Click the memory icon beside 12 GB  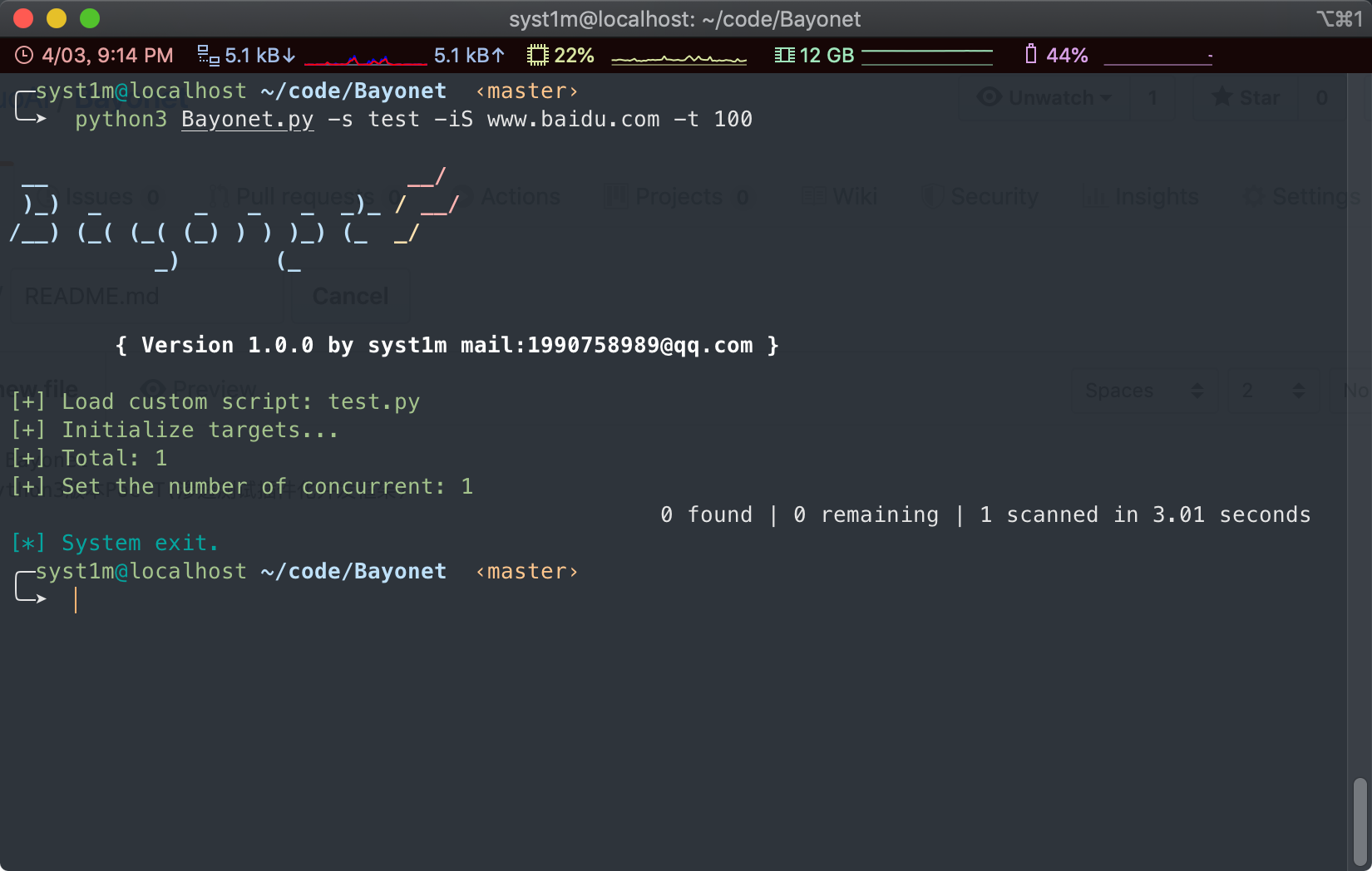point(784,56)
